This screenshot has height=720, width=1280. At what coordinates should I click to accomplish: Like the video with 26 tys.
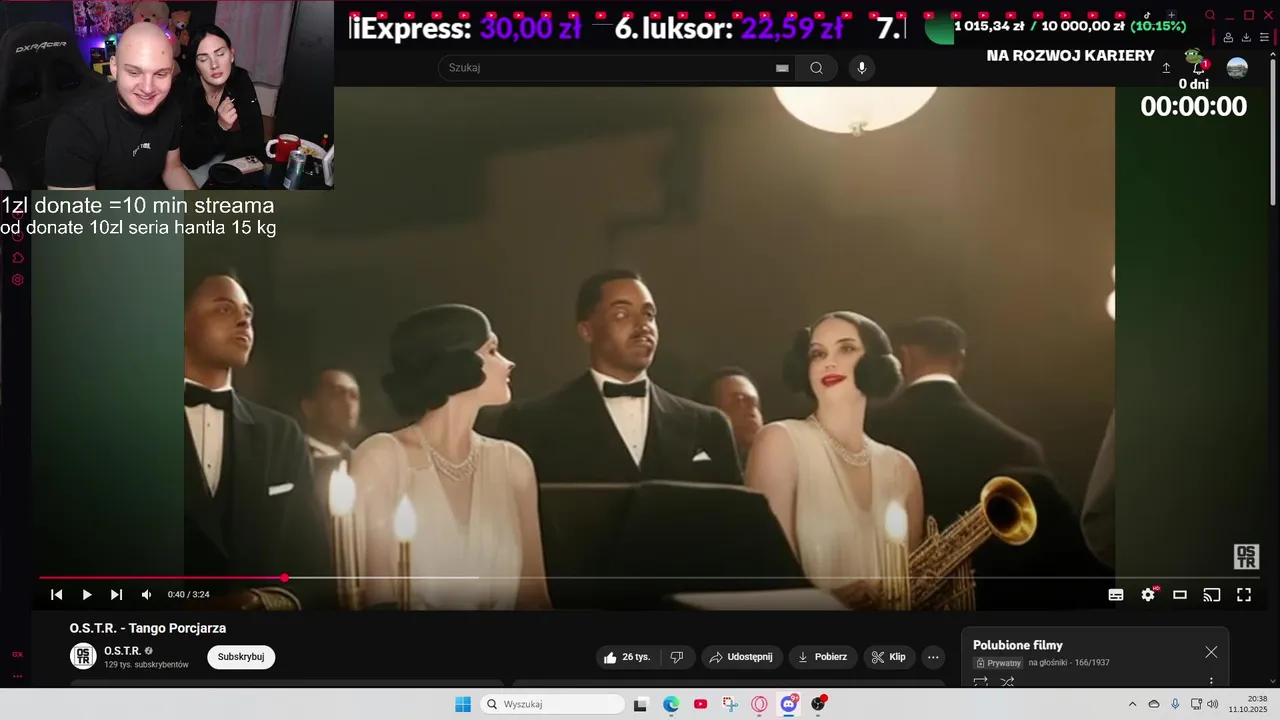(627, 657)
